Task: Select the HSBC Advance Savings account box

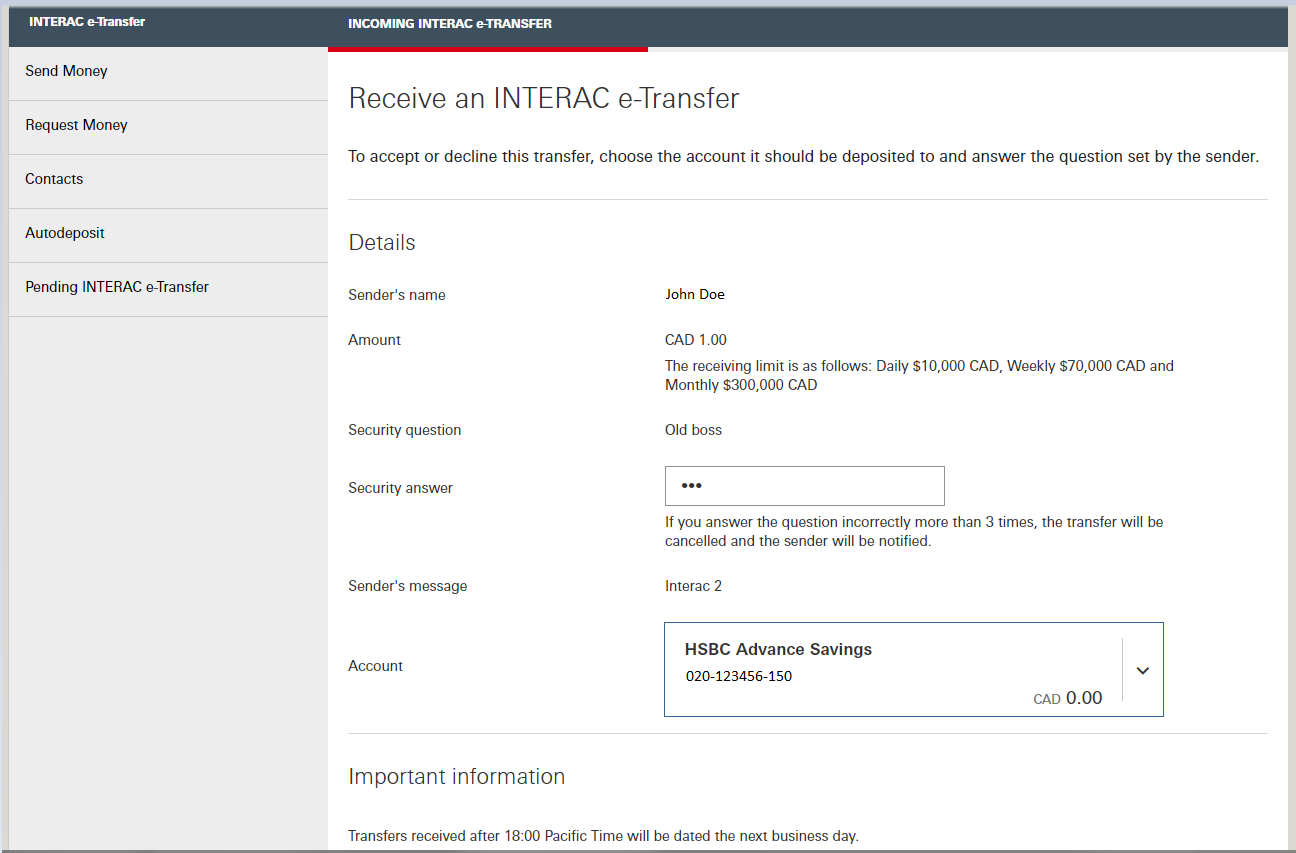Action: coord(914,670)
